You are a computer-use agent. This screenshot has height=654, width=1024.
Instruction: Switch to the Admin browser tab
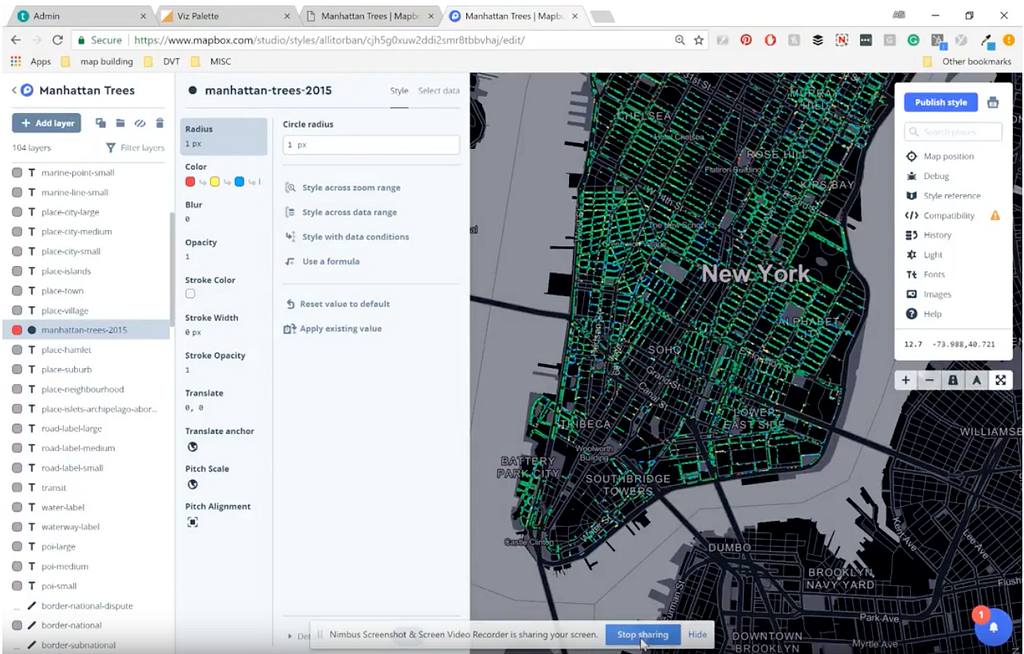coord(82,16)
